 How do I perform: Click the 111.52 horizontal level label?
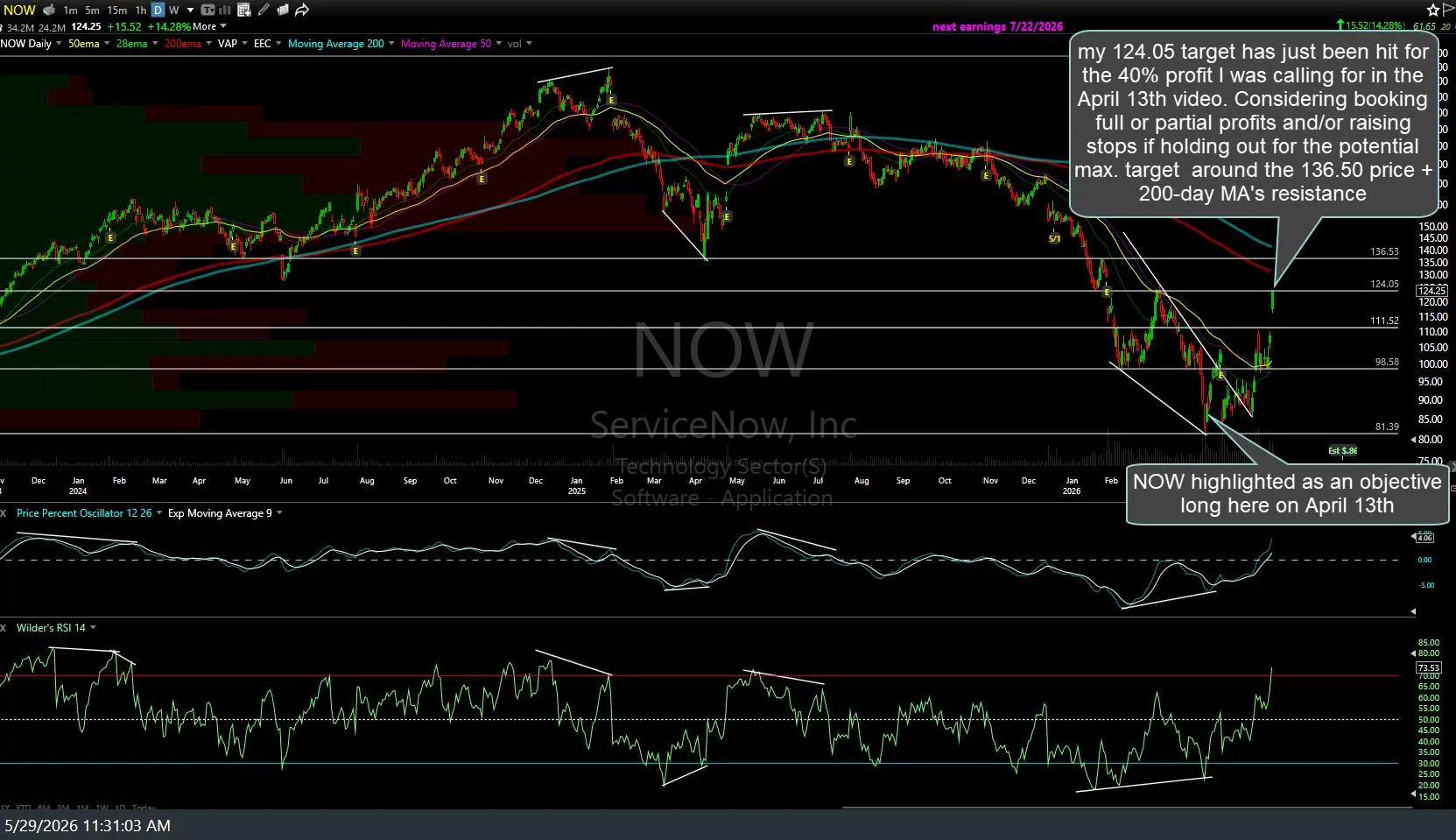click(x=1384, y=321)
